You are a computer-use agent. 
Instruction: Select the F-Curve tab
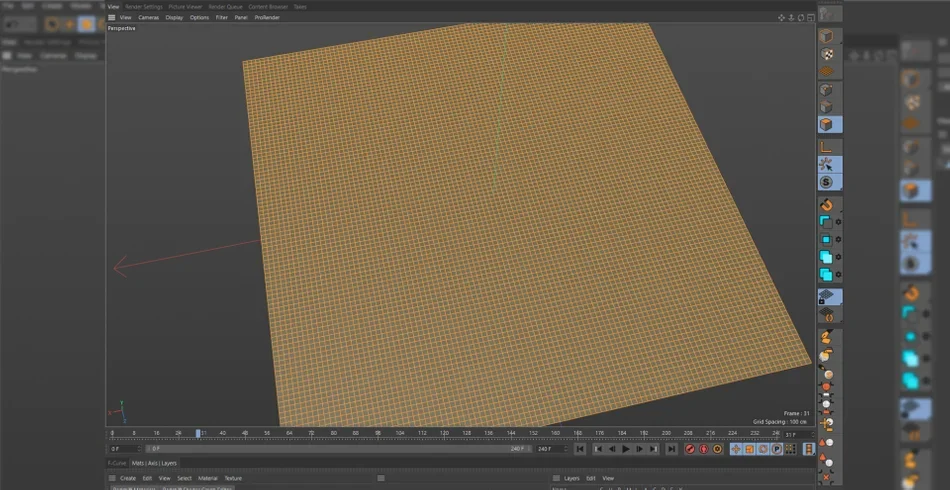point(117,463)
